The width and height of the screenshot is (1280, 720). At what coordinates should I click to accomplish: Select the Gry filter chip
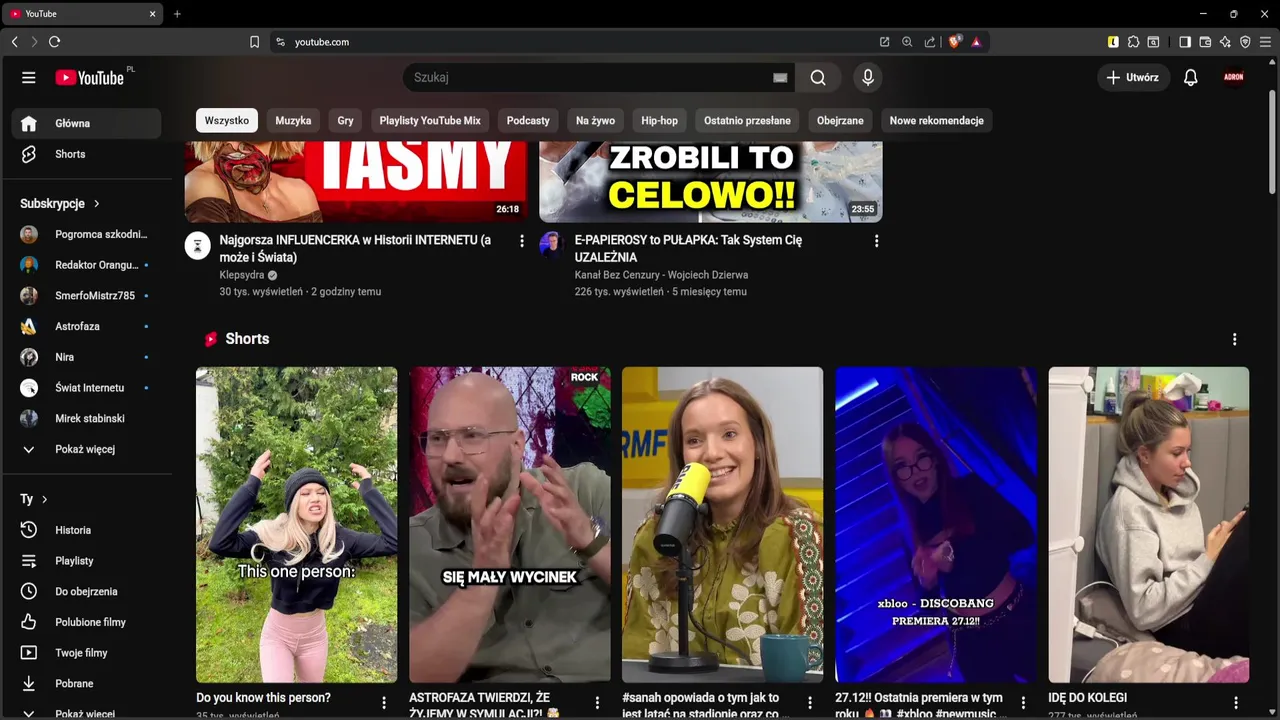(x=345, y=120)
